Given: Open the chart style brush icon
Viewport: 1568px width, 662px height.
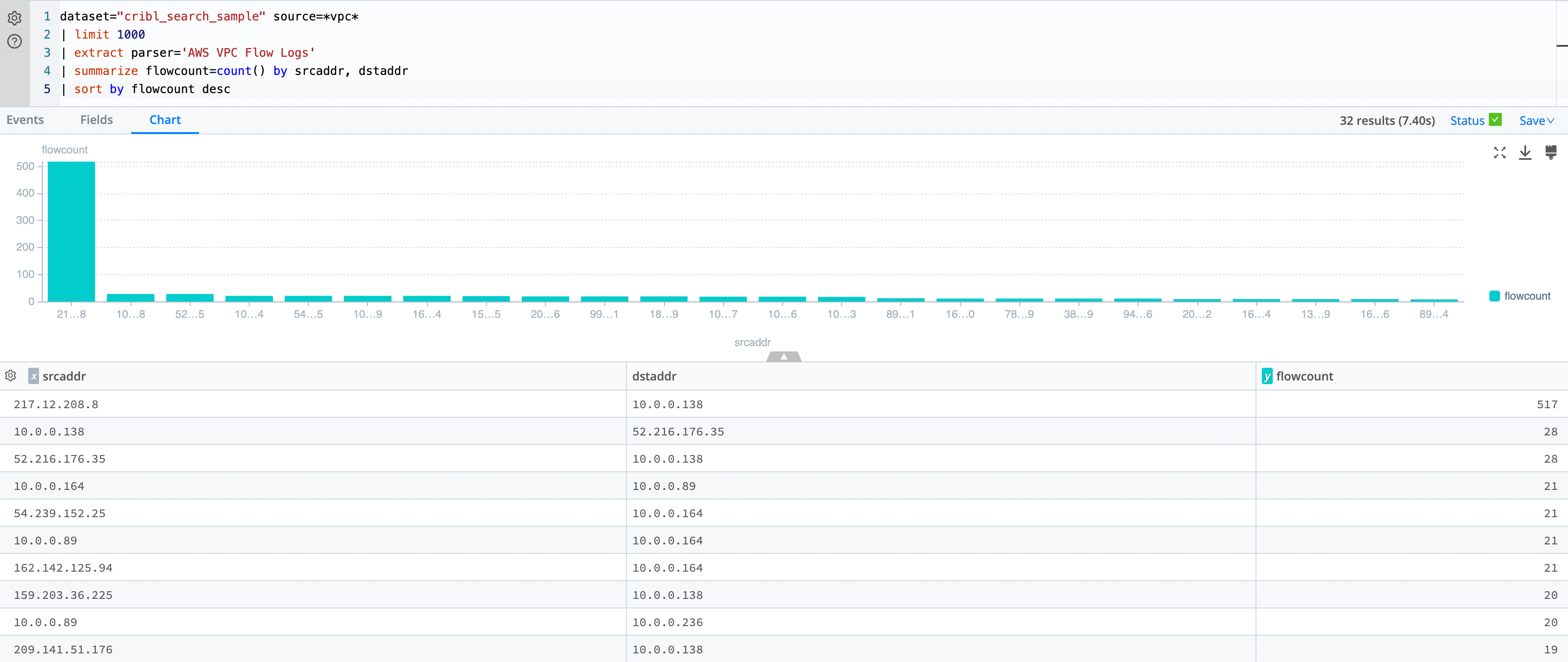Looking at the screenshot, I should click(x=1551, y=152).
